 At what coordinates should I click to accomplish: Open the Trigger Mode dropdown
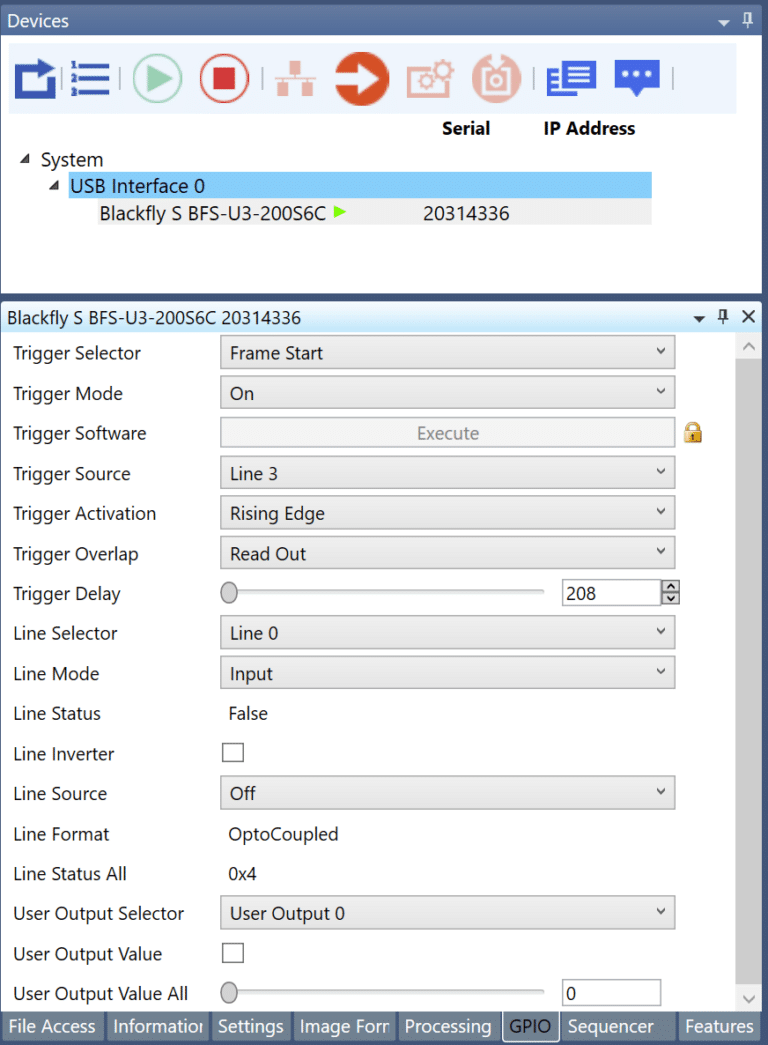point(447,393)
